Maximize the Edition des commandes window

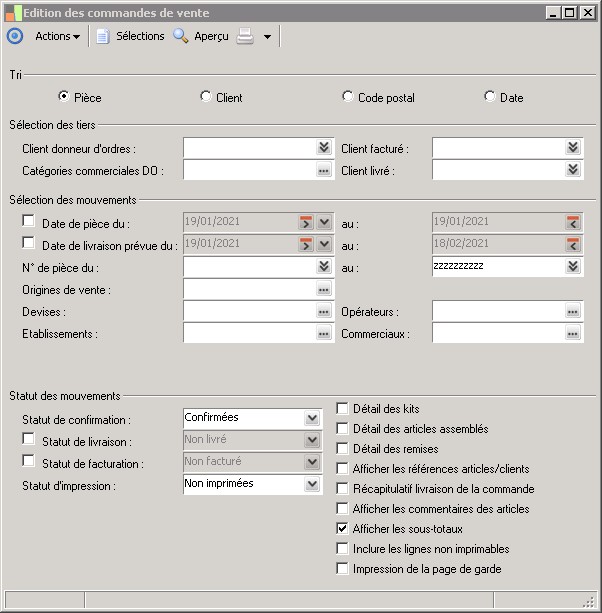[570, 13]
